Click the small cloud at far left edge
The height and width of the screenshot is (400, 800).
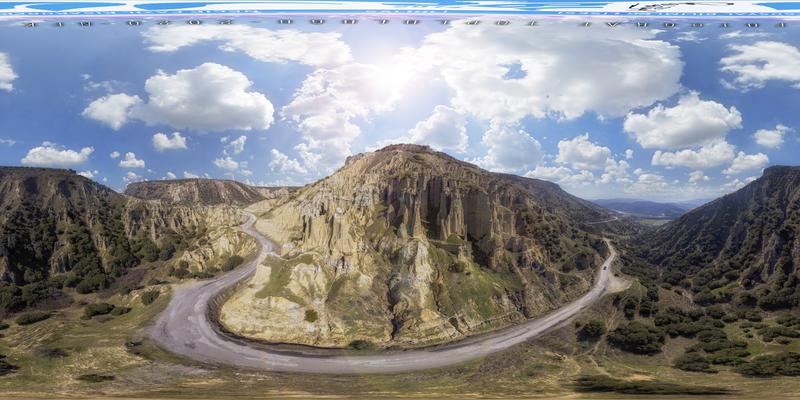point(6,71)
